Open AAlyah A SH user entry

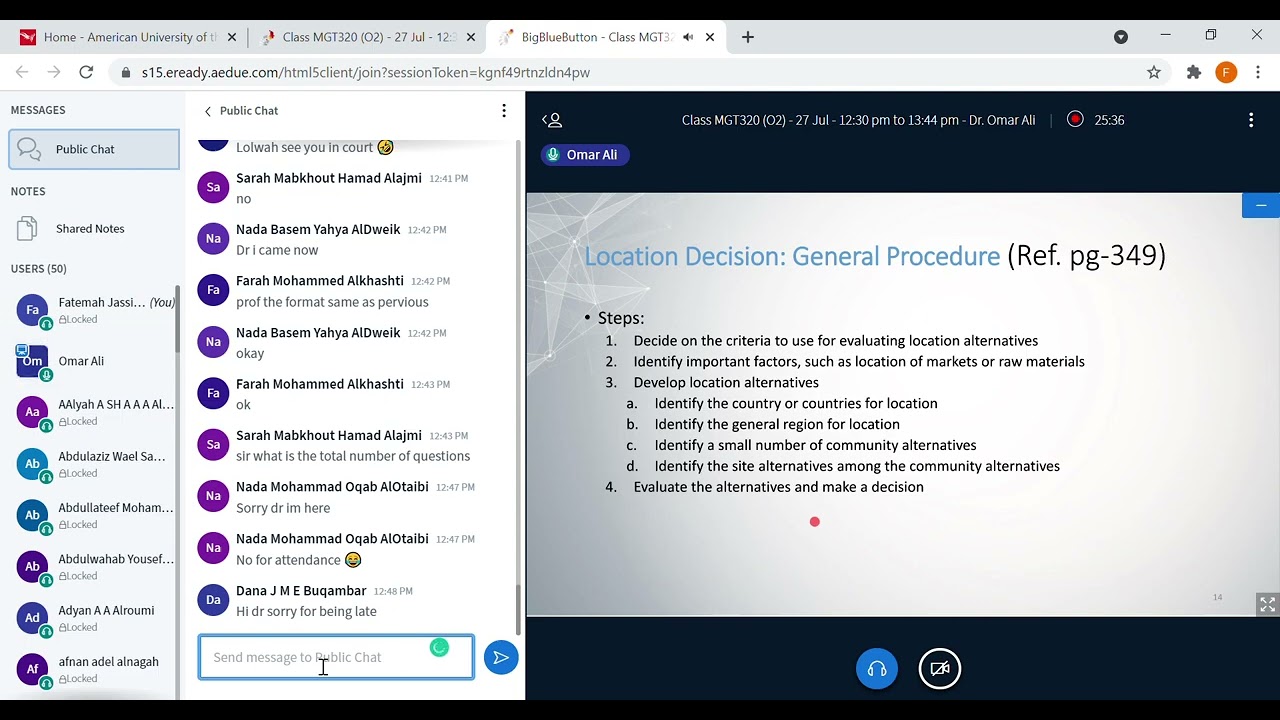[96, 413]
